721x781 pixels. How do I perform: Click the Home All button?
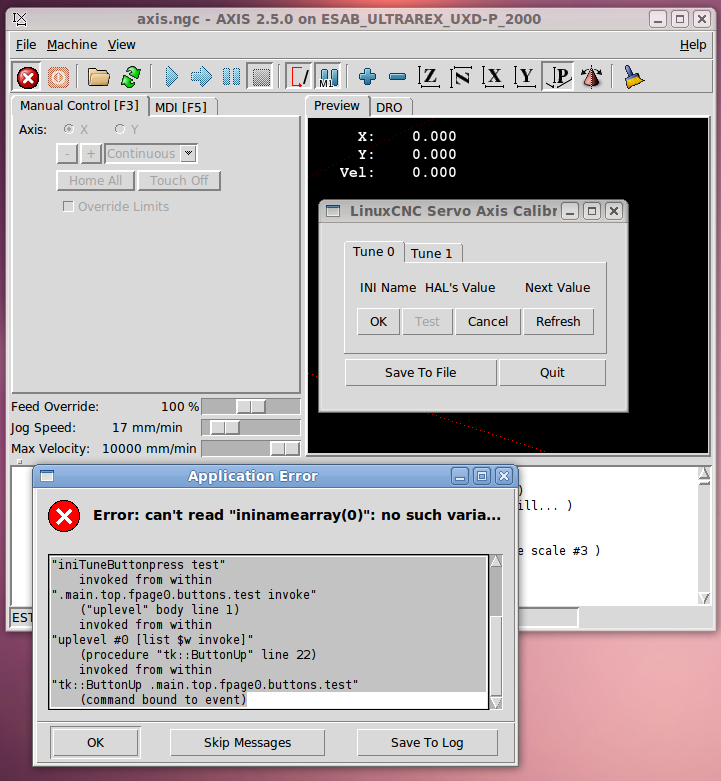tap(96, 181)
